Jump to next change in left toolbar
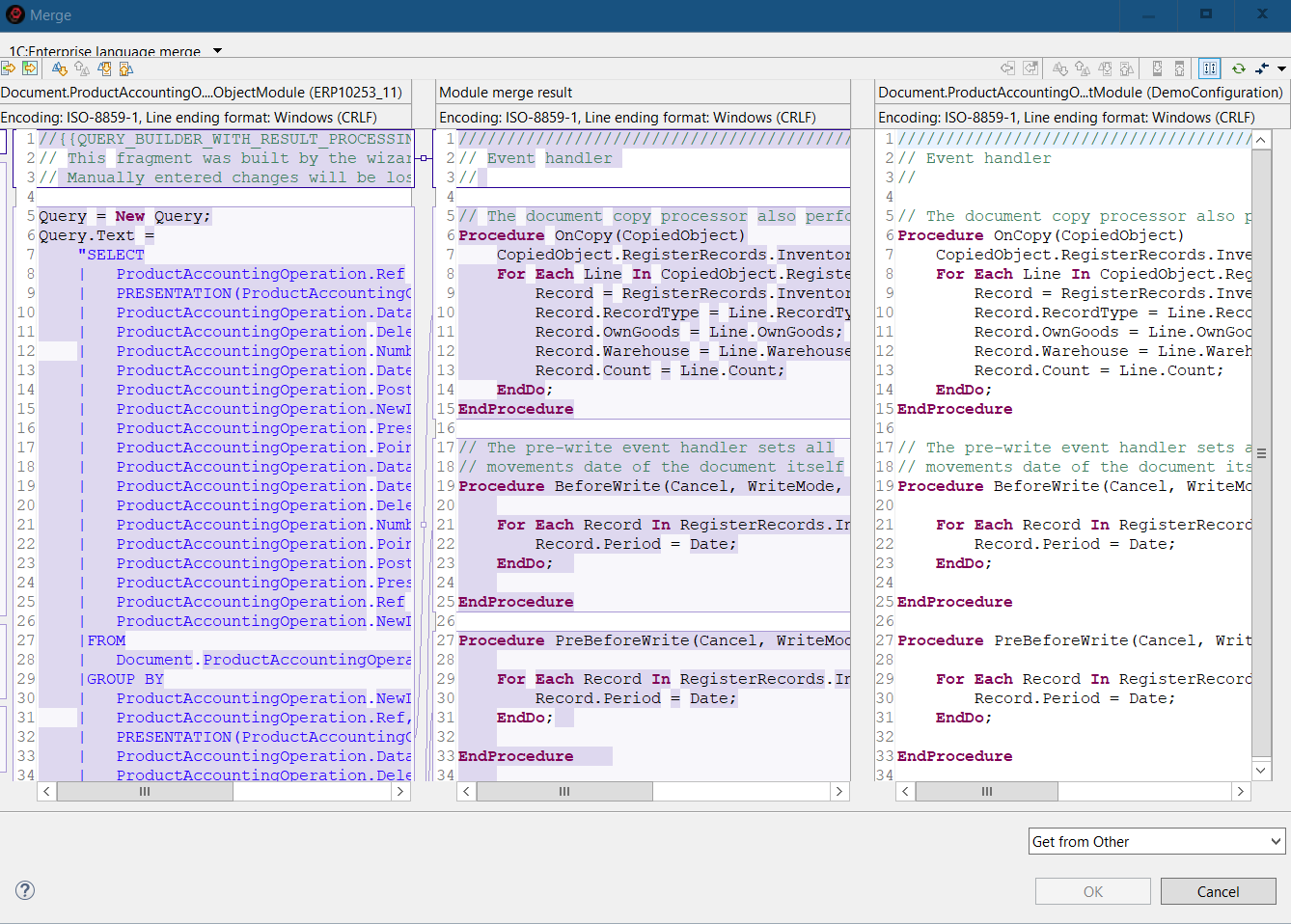Image resolution: width=1291 pixels, height=924 pixels. [x=104, y=68]
